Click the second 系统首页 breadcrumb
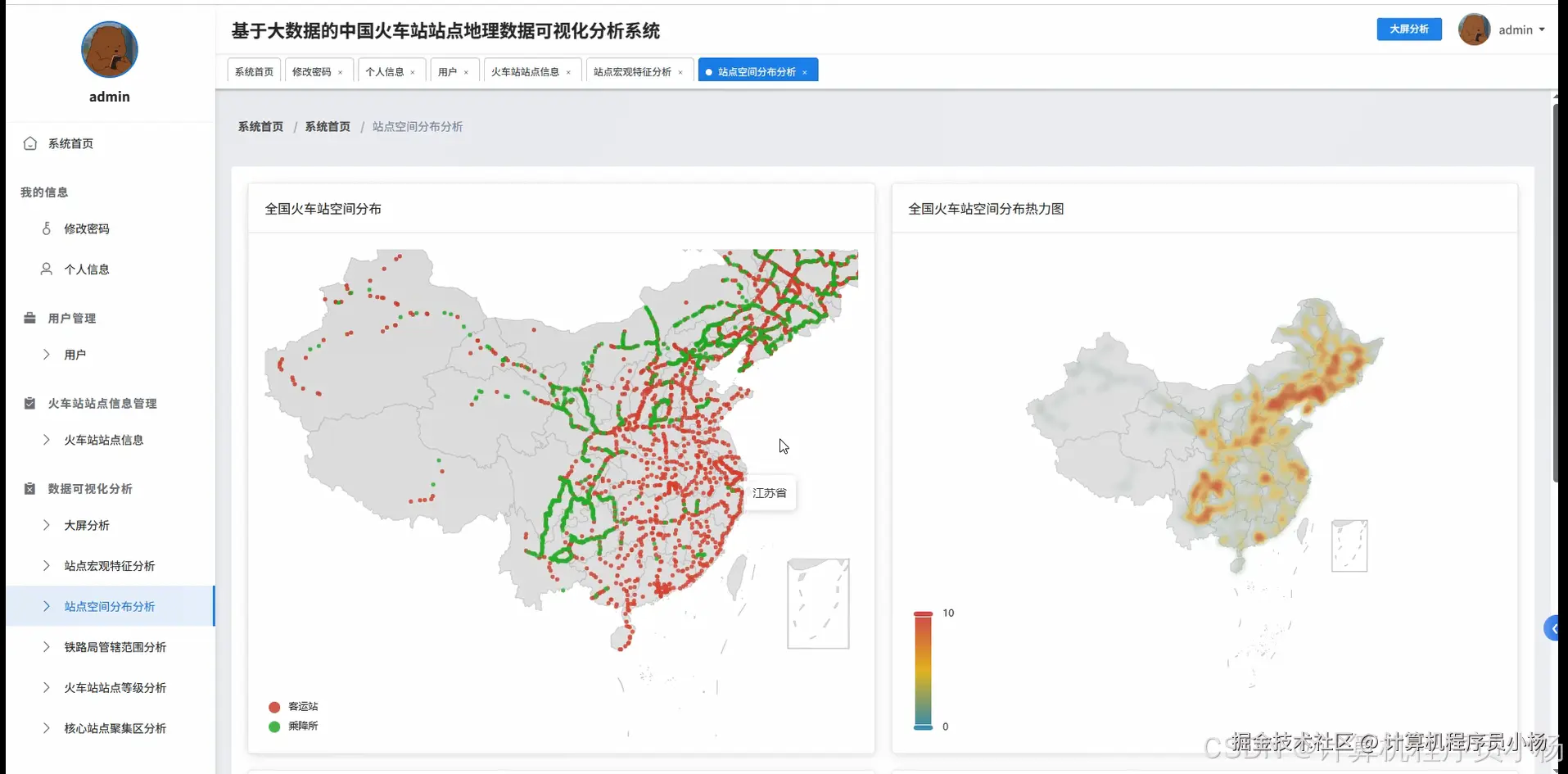The height and width of the screenshot is (774, 1568). 328,126
